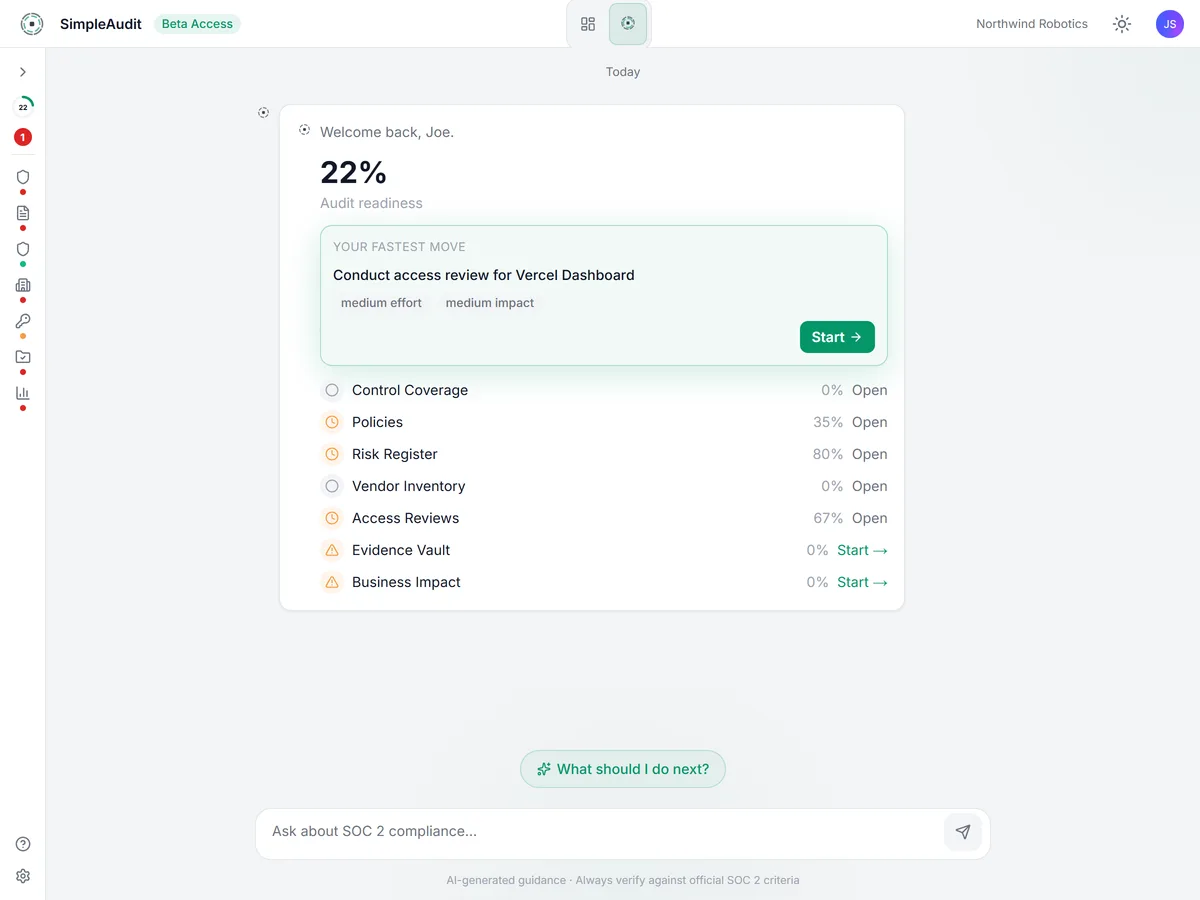Screen dimensions: 1200x900
Task: Focus the Ask about SOC 2 compliance field
Action: pos(600,832)
